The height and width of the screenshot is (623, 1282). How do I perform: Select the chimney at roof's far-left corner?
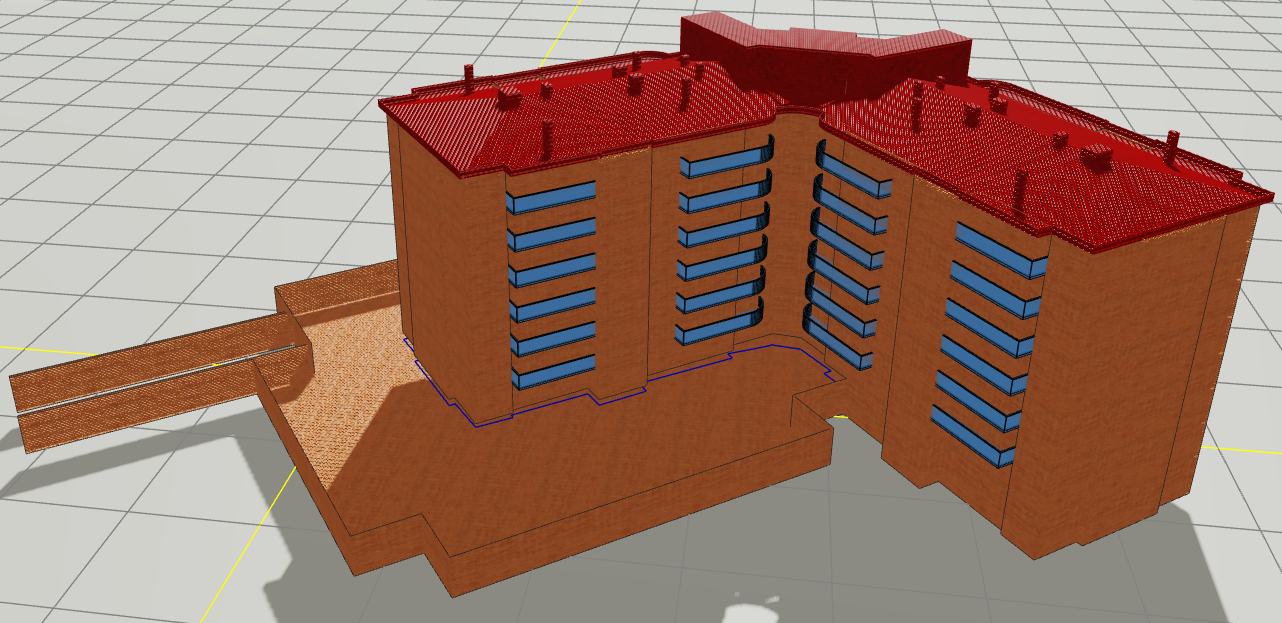tap(469, 75)
